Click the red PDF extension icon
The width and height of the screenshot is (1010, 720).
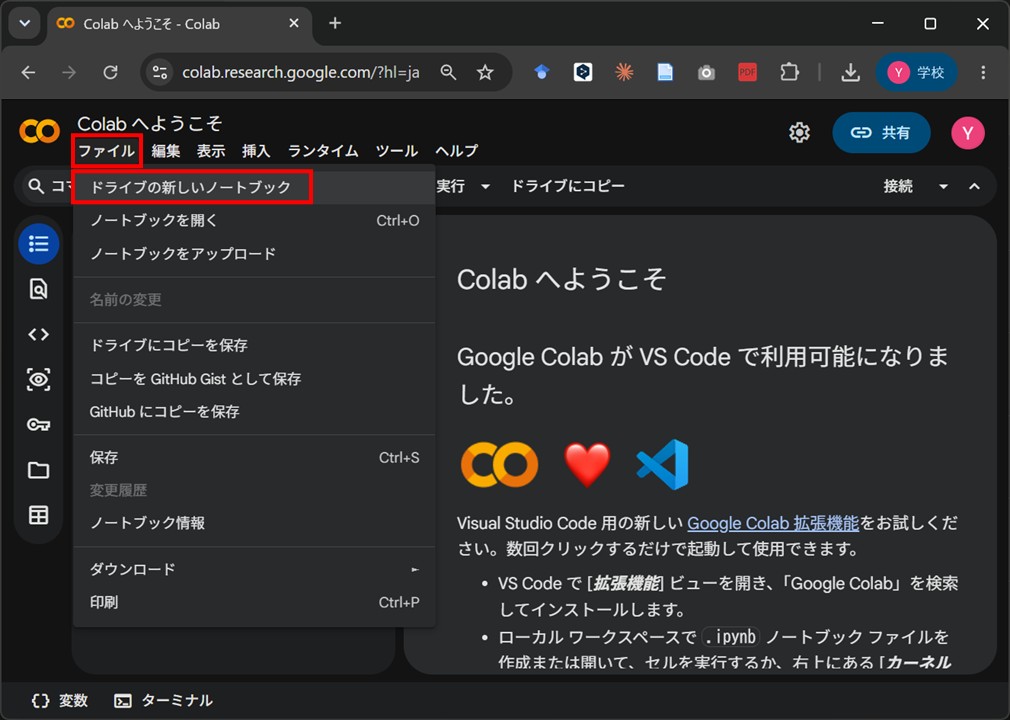point(747,72)
